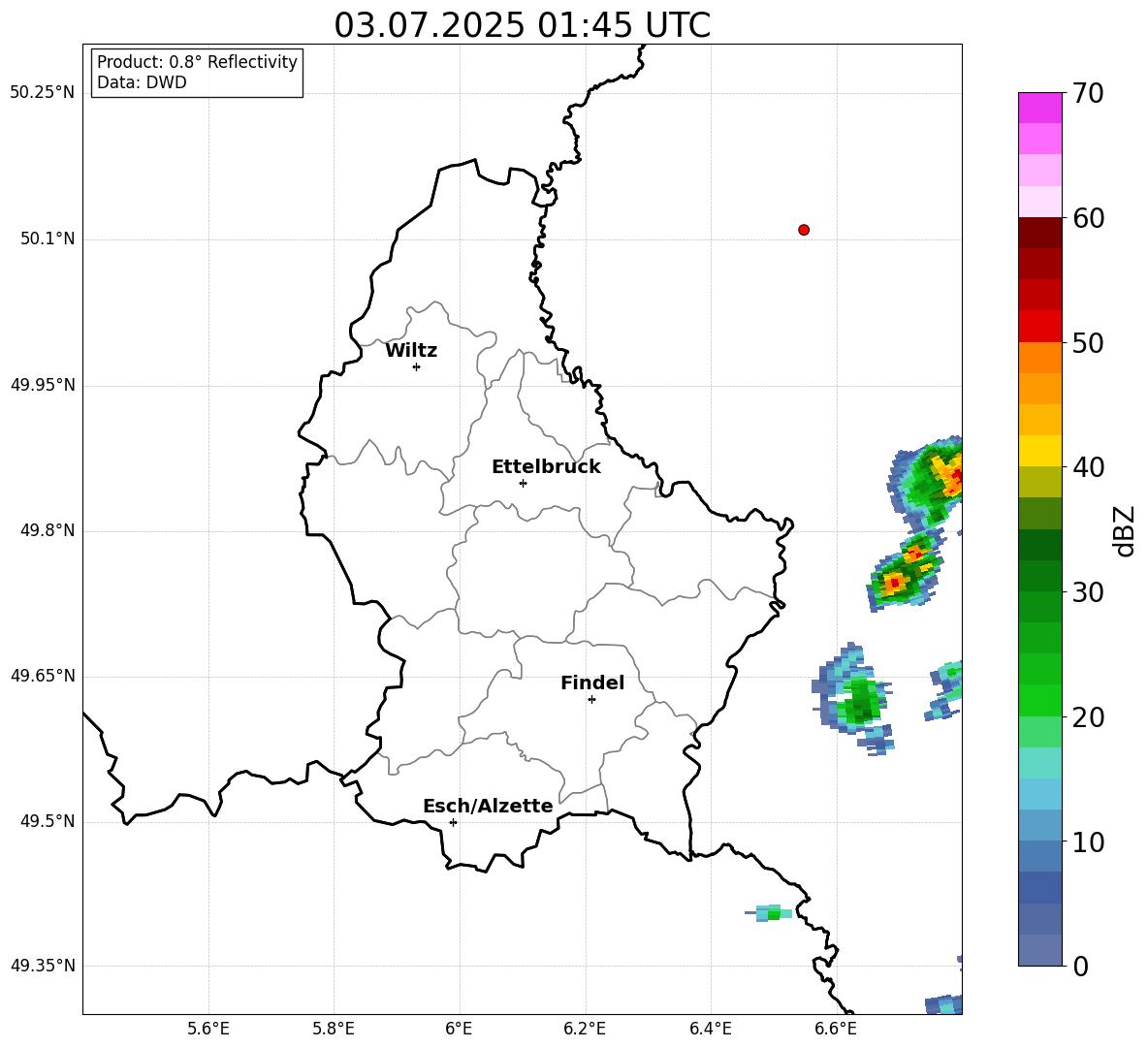Click the dBZ colorbar axis label
1148x1048 pixels.
click(x=1125, y=530)
